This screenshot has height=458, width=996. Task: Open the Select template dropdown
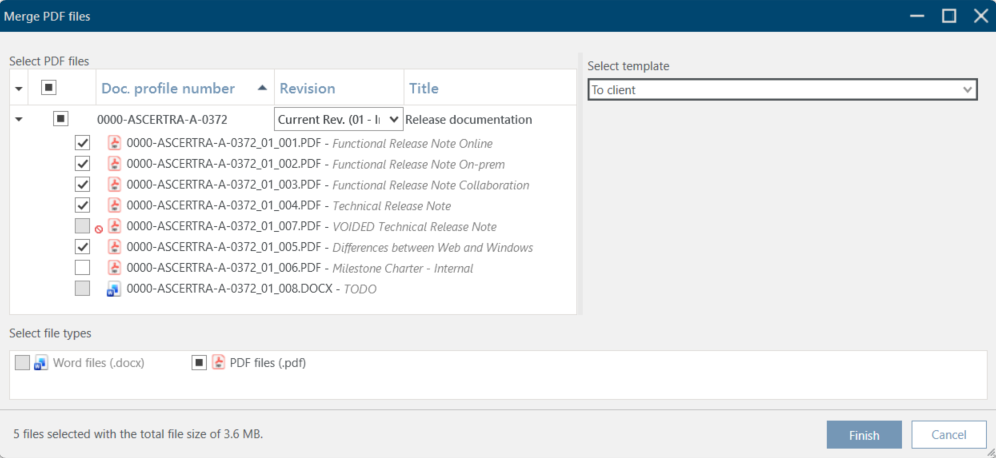pos(781,90)
